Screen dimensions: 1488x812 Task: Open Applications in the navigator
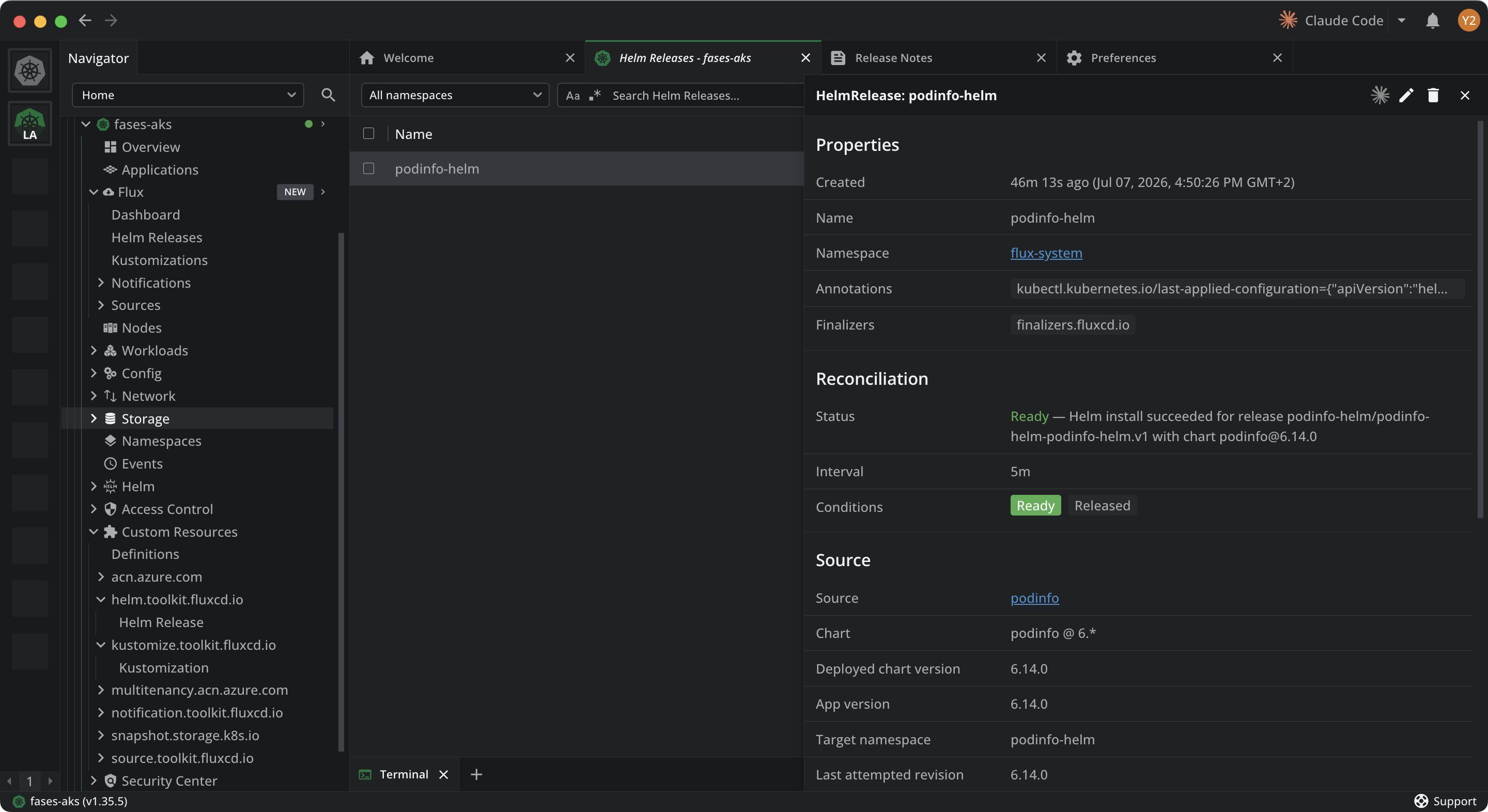point(160,170)
